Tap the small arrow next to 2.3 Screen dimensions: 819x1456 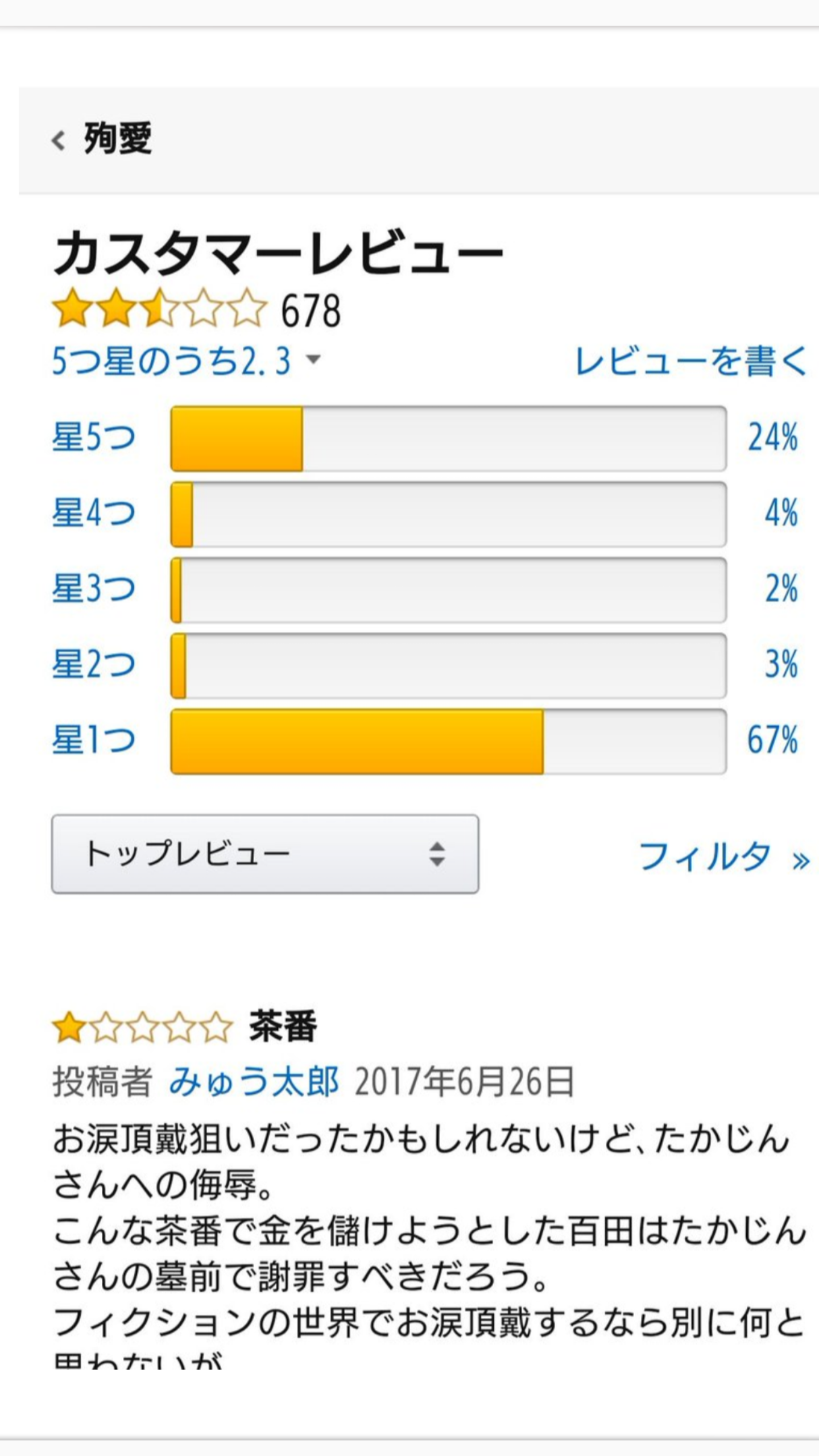point(313,359)
